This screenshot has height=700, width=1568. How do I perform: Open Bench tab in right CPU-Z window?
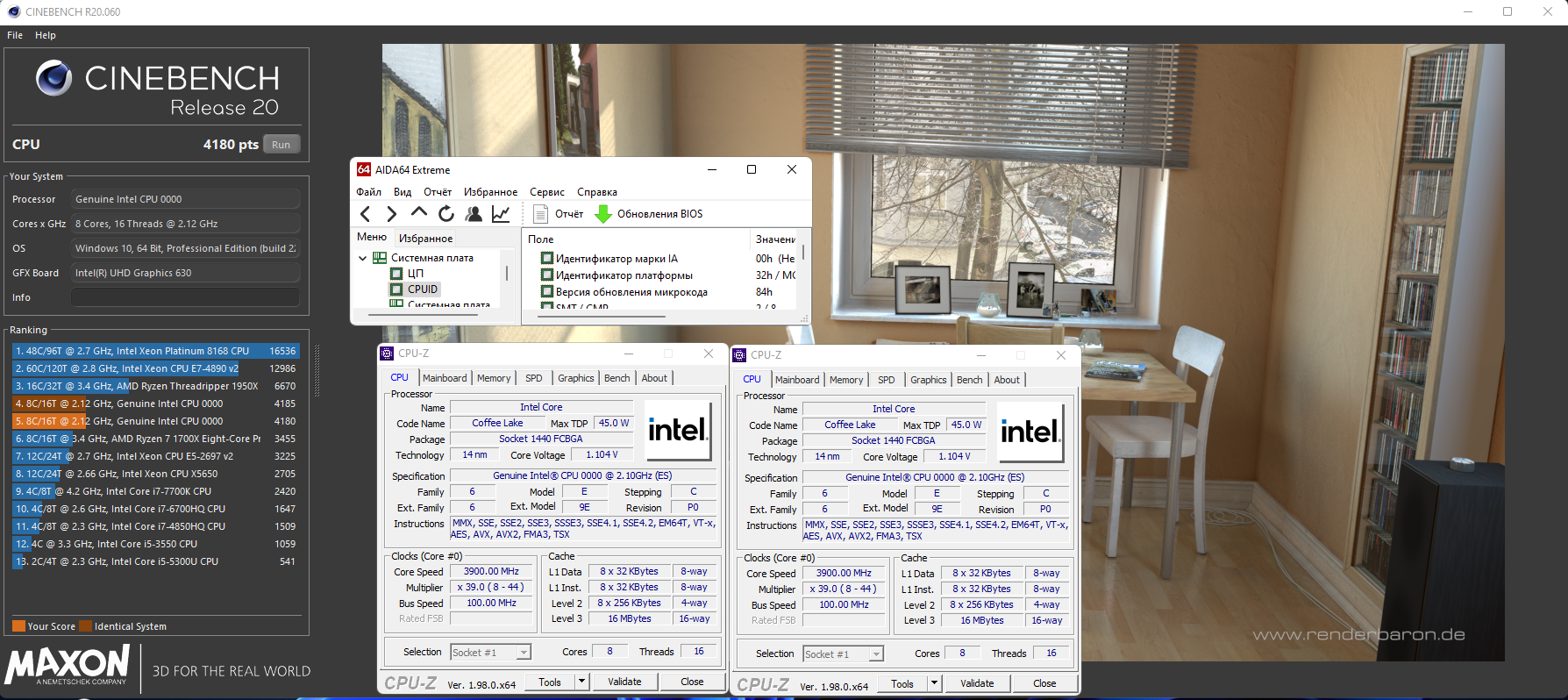click(x=969, y=380)
